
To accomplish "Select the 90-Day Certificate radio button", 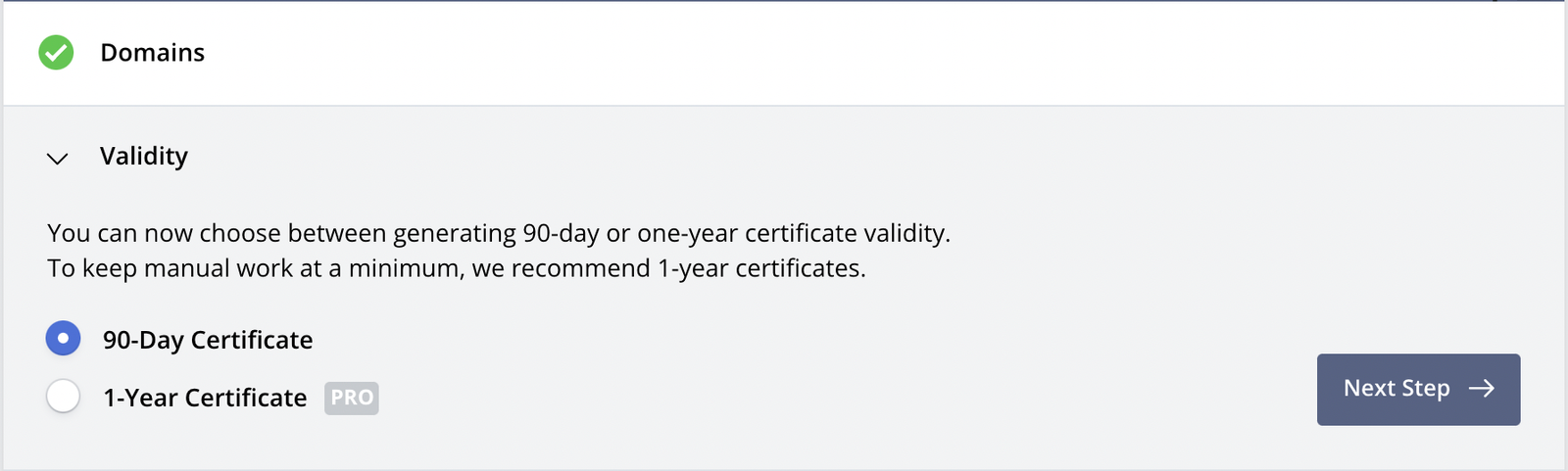I will click(x=64, y=339).
